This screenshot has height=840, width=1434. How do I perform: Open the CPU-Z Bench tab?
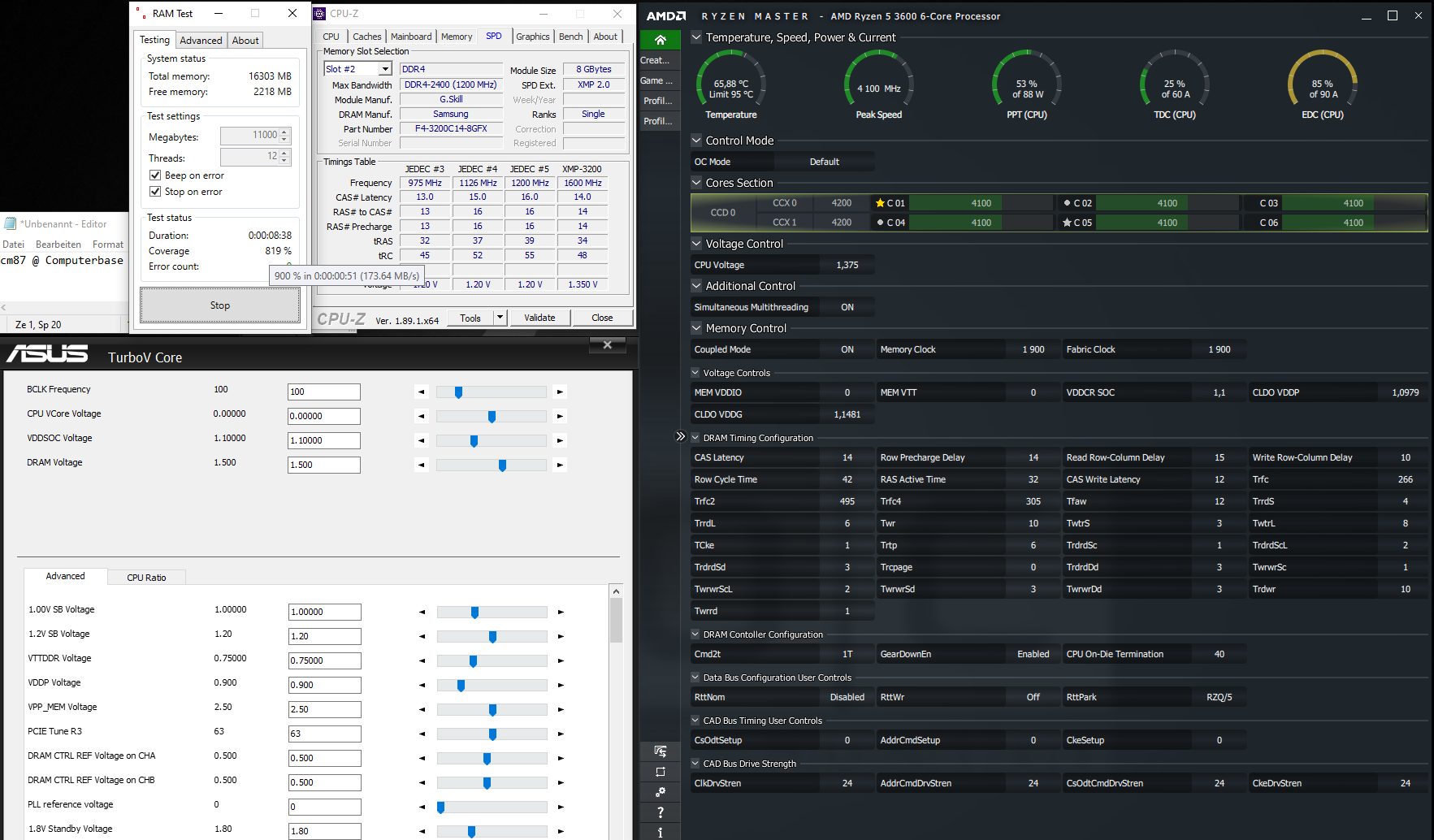(x=571, y=37)
